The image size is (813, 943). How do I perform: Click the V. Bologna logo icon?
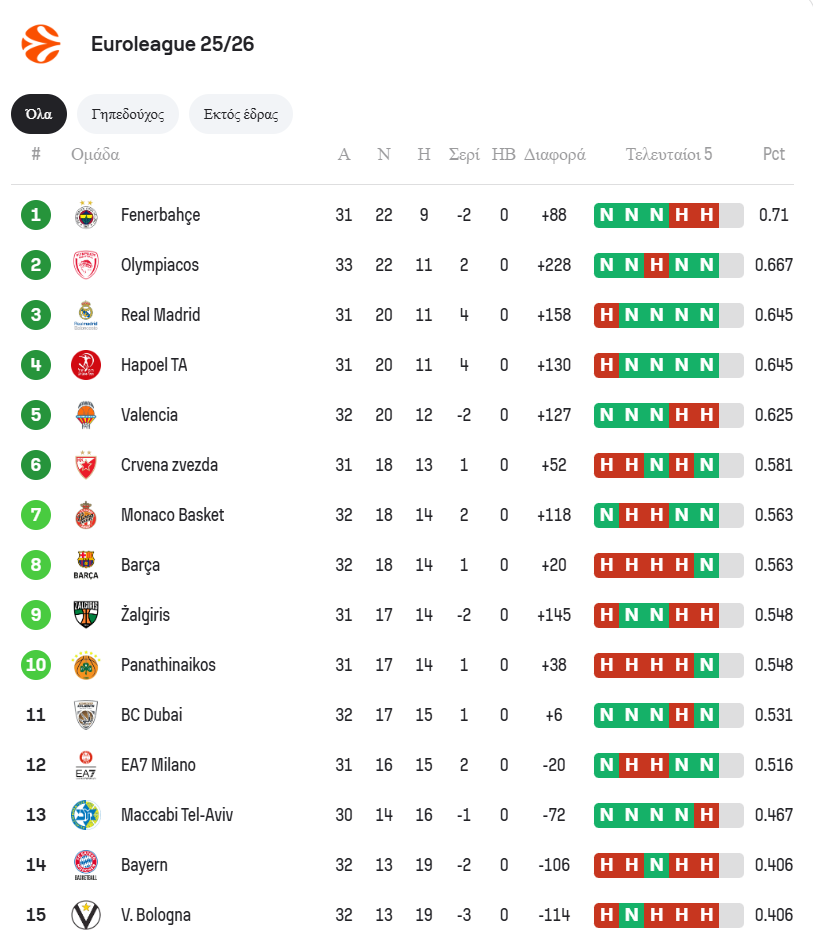click(86, 915)
